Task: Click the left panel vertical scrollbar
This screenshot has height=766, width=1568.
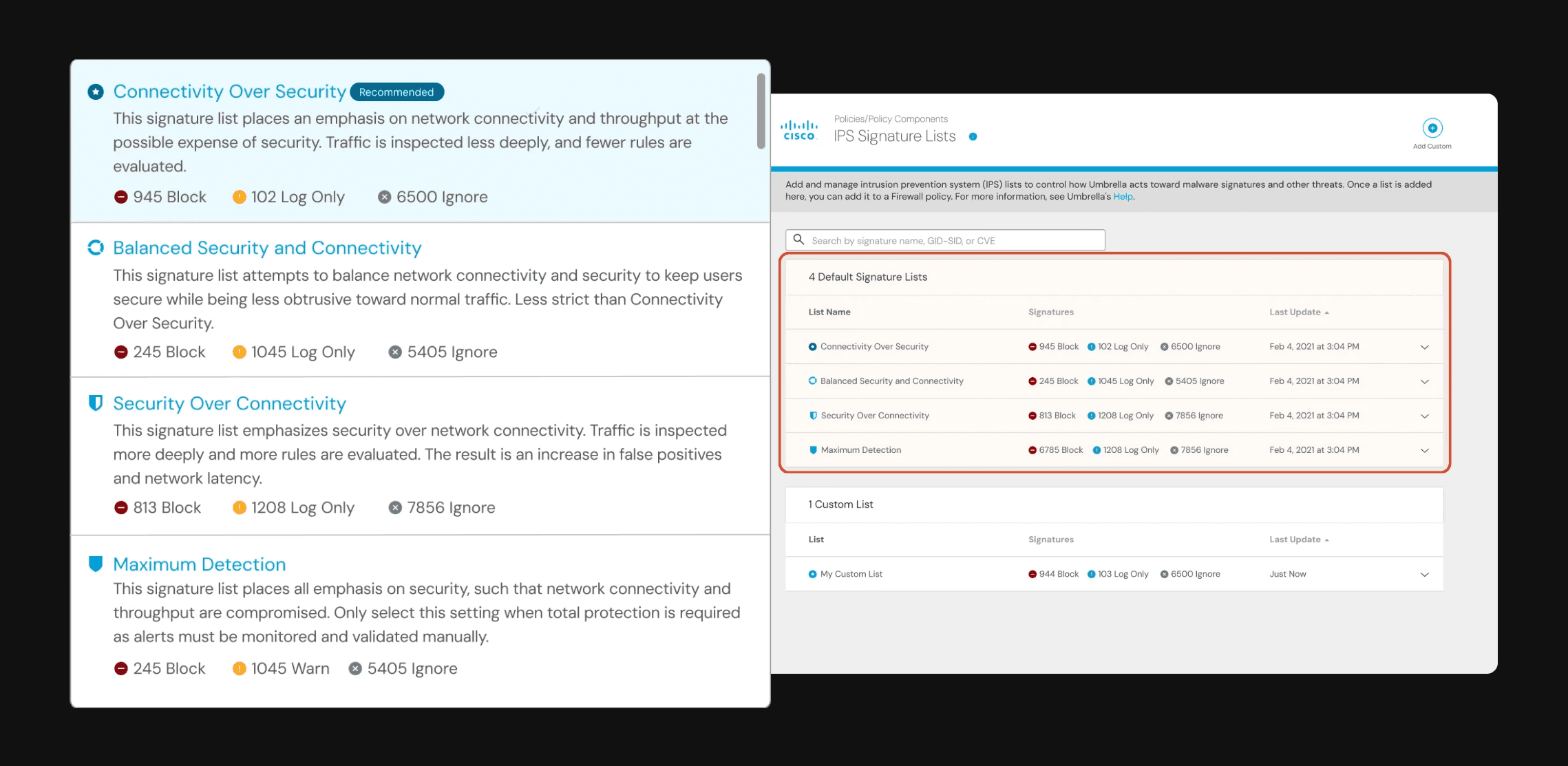Action: (761, 111)
